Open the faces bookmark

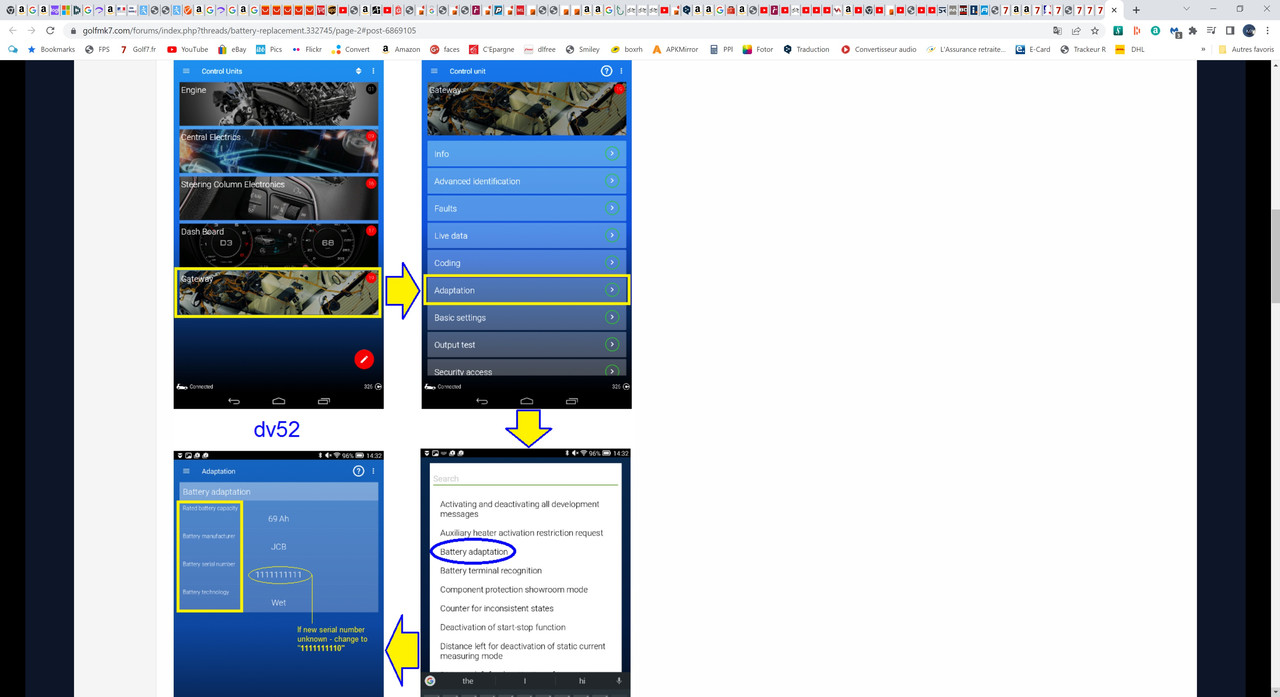pos(445,49)
